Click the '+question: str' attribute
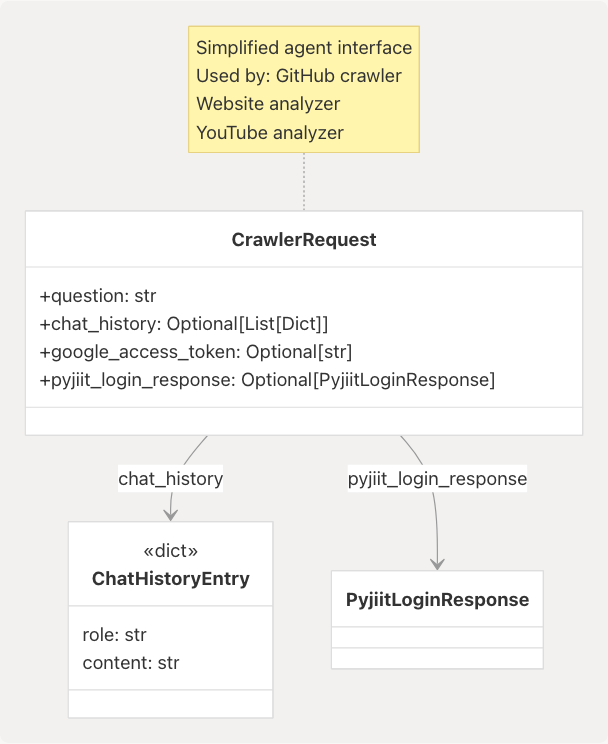The image size is (608, 744). (x=98, y=296)
